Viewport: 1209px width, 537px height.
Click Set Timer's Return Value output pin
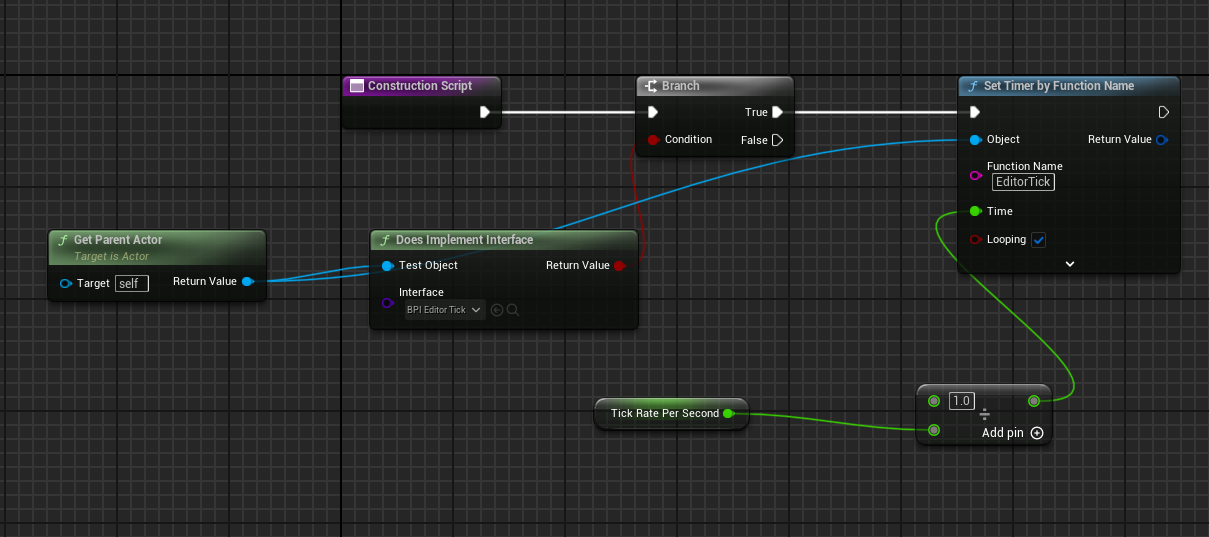click(x=1161, y=140)
